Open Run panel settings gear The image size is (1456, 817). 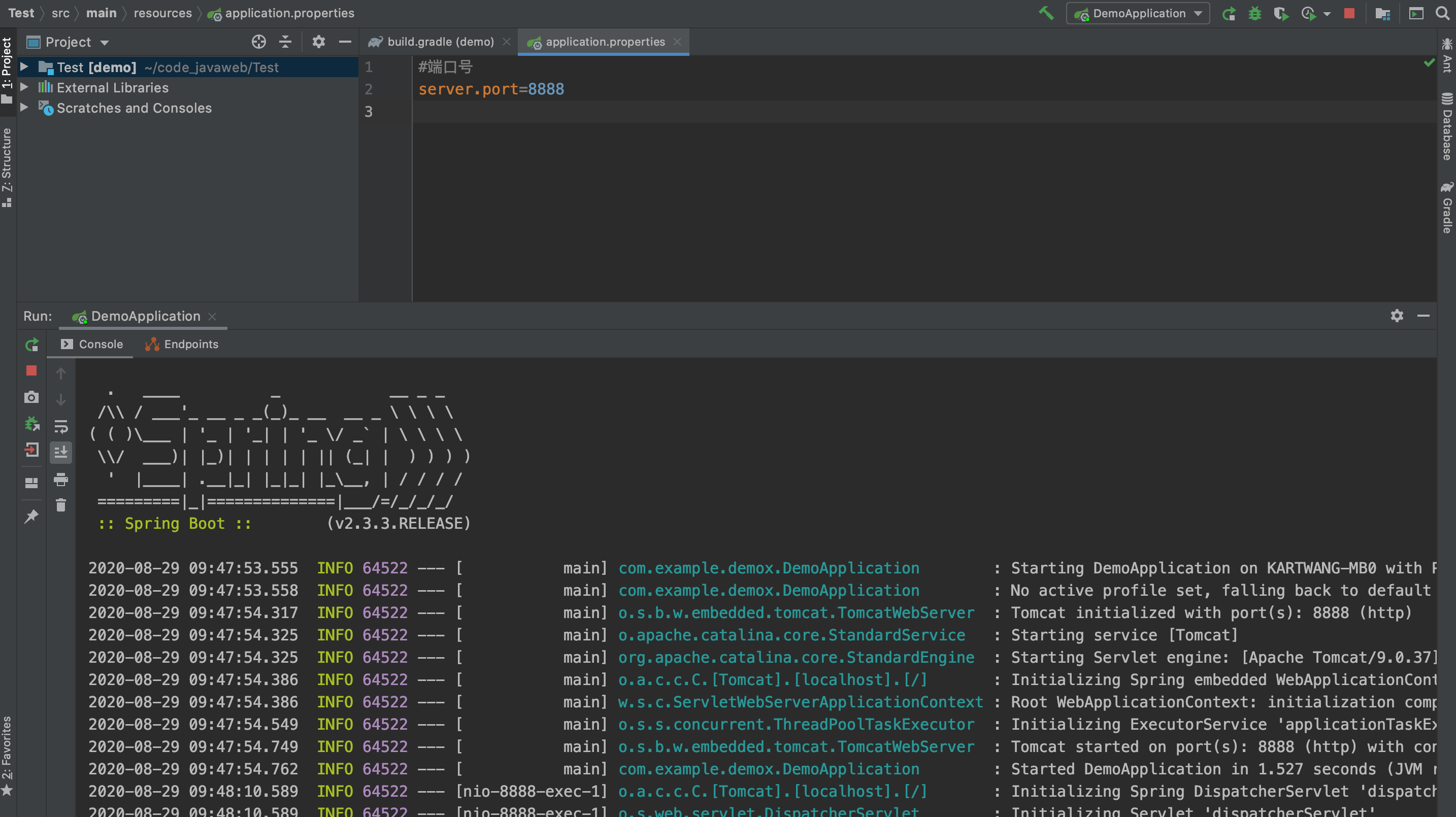[1397, 316]
